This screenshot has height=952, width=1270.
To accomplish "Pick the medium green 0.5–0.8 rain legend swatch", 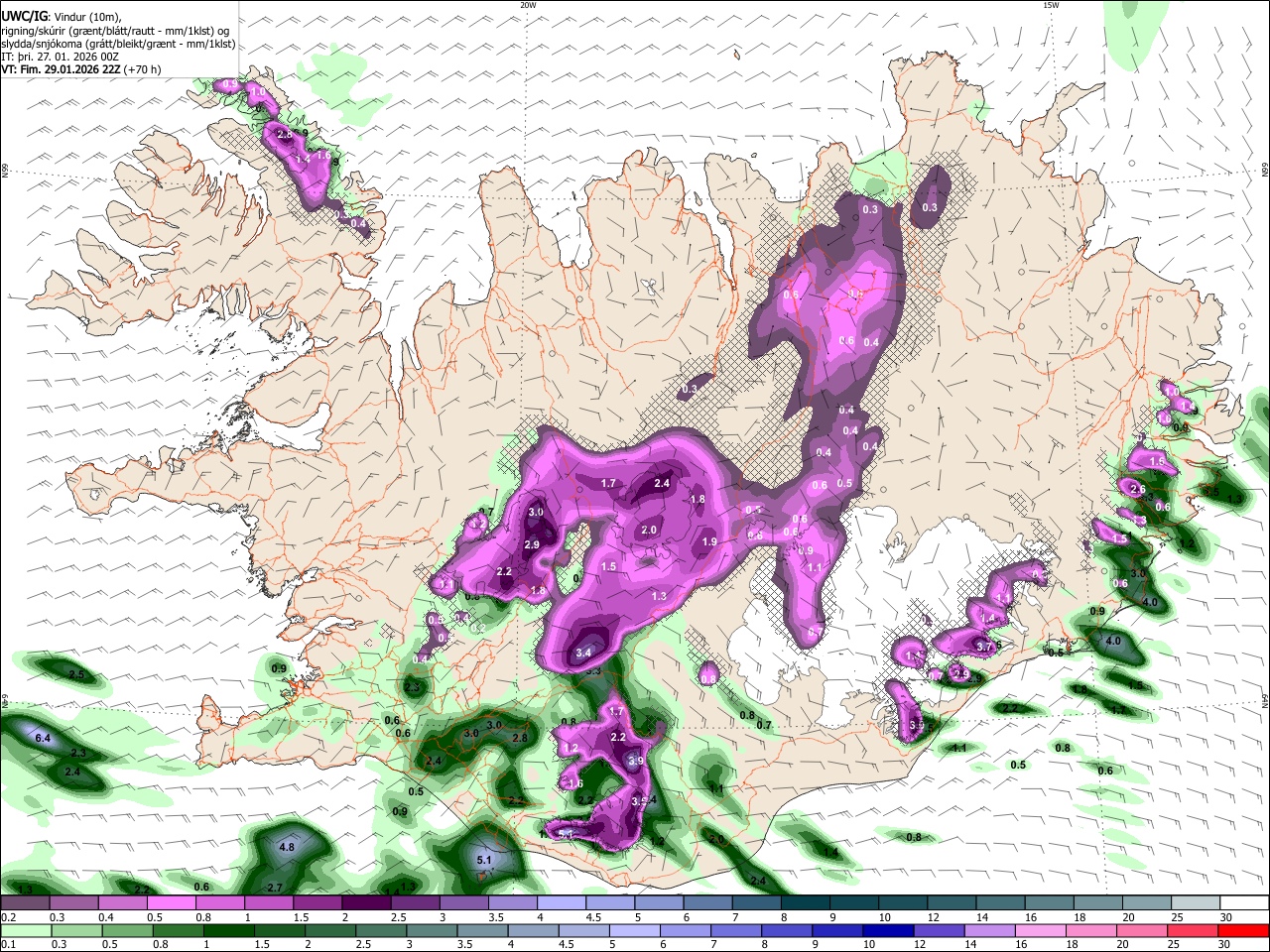I will (x=127, y=930).
